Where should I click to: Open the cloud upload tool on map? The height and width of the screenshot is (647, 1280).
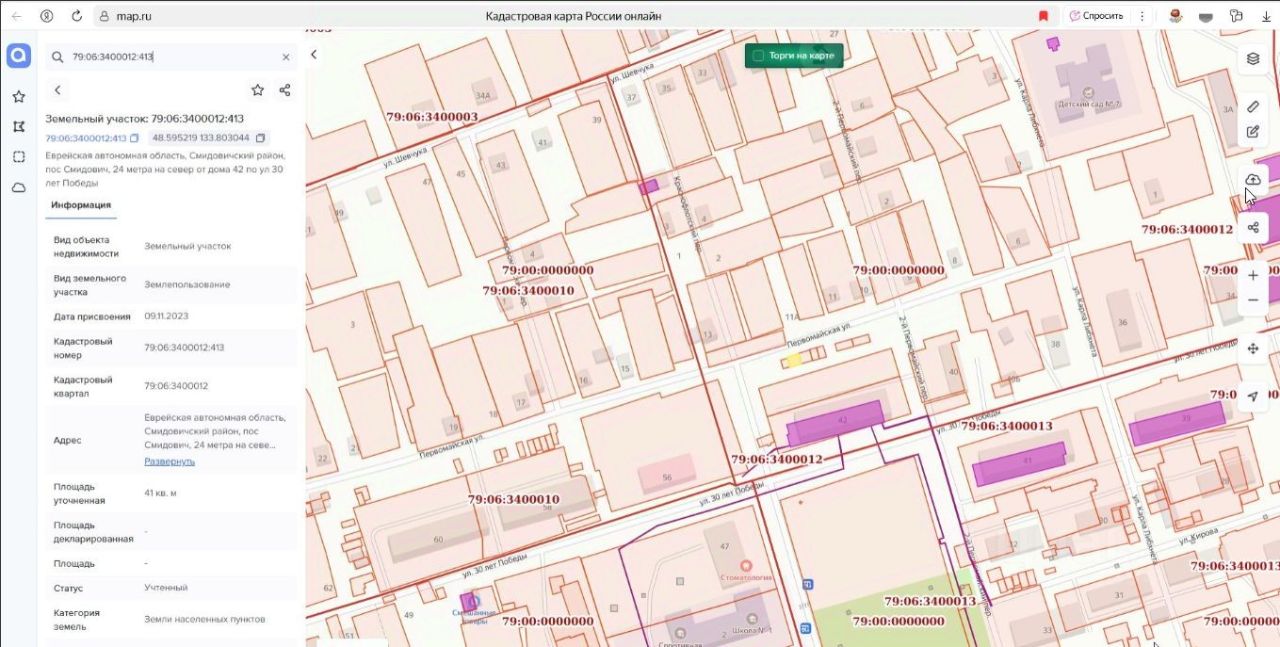(x=1253, y=180)
